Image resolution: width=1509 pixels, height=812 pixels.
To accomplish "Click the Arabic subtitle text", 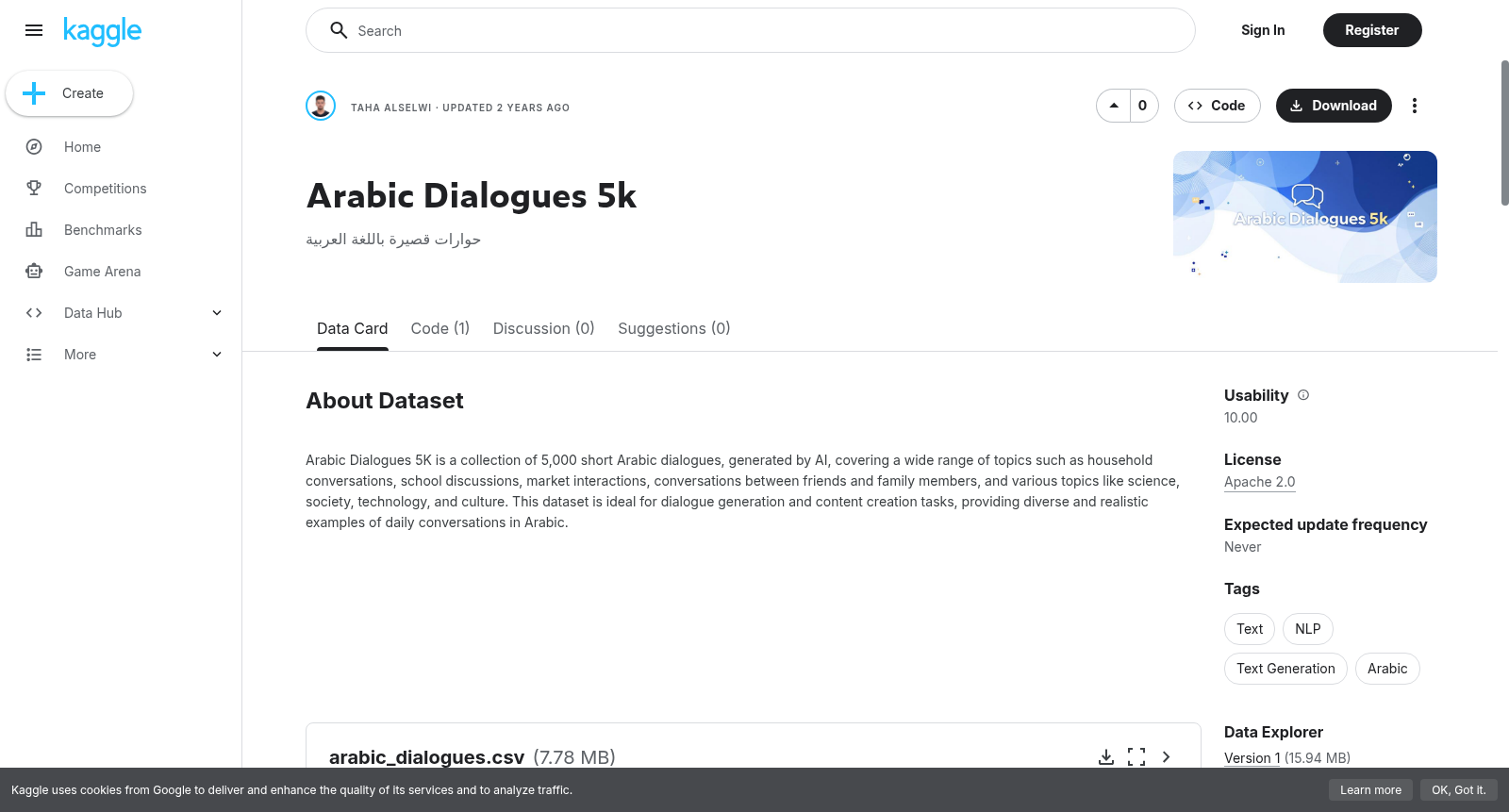I will click(393, 240).
